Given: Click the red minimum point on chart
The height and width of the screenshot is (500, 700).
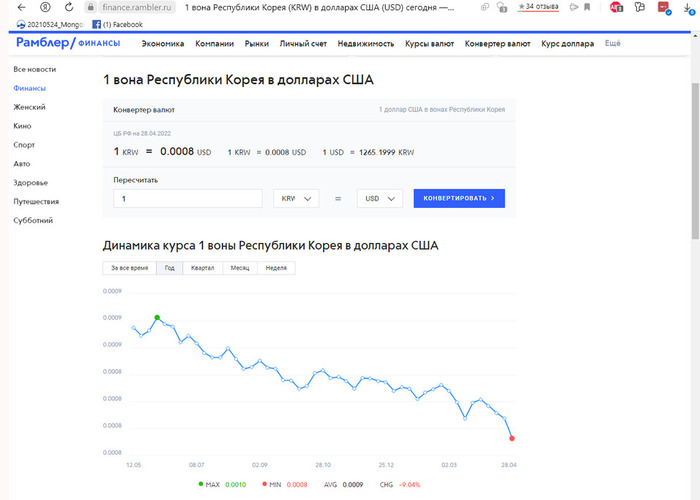Looking at the screenshot, I should point(512,438).
